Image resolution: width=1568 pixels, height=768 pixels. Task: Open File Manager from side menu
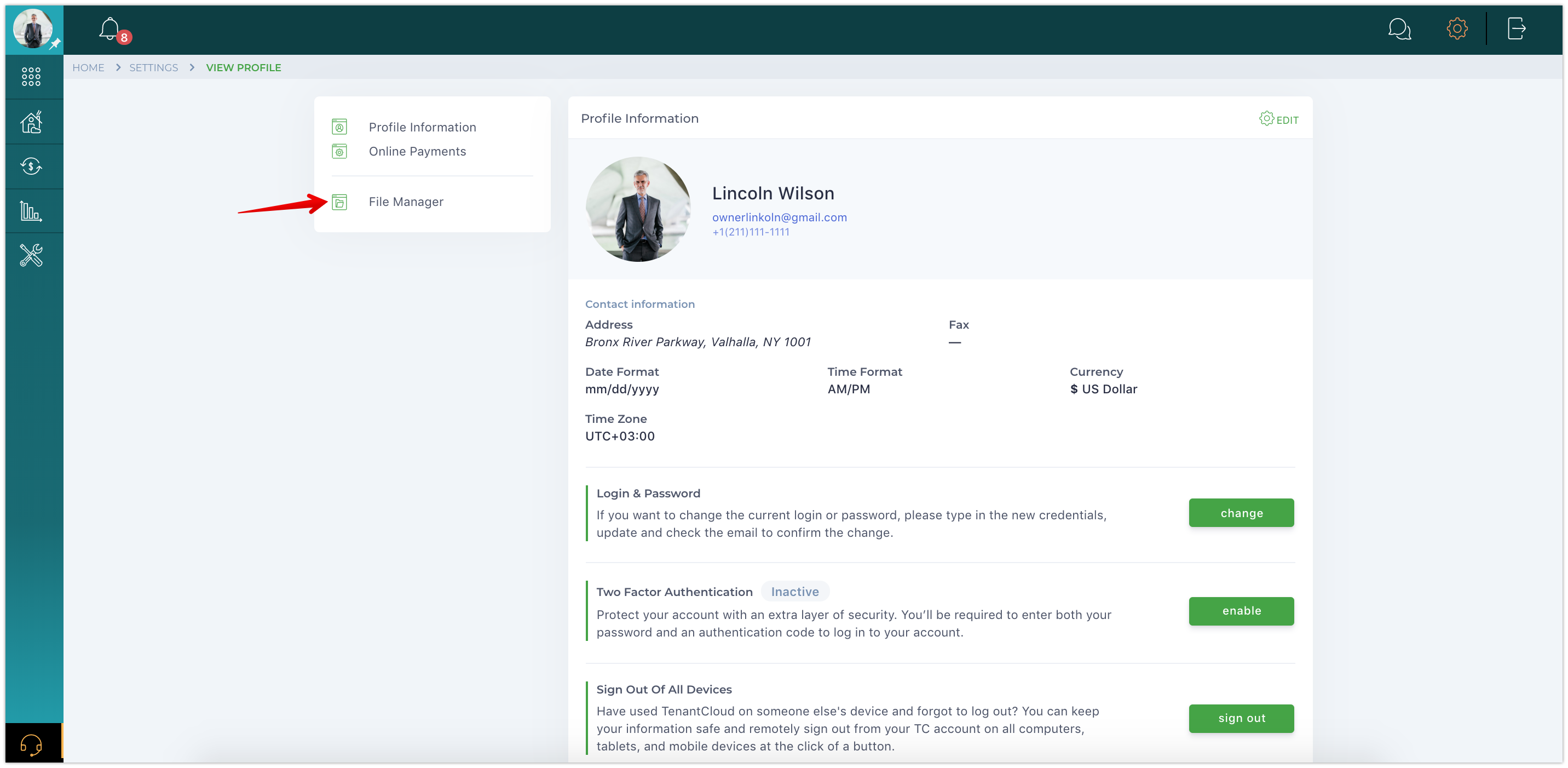[x=405, y=202]
